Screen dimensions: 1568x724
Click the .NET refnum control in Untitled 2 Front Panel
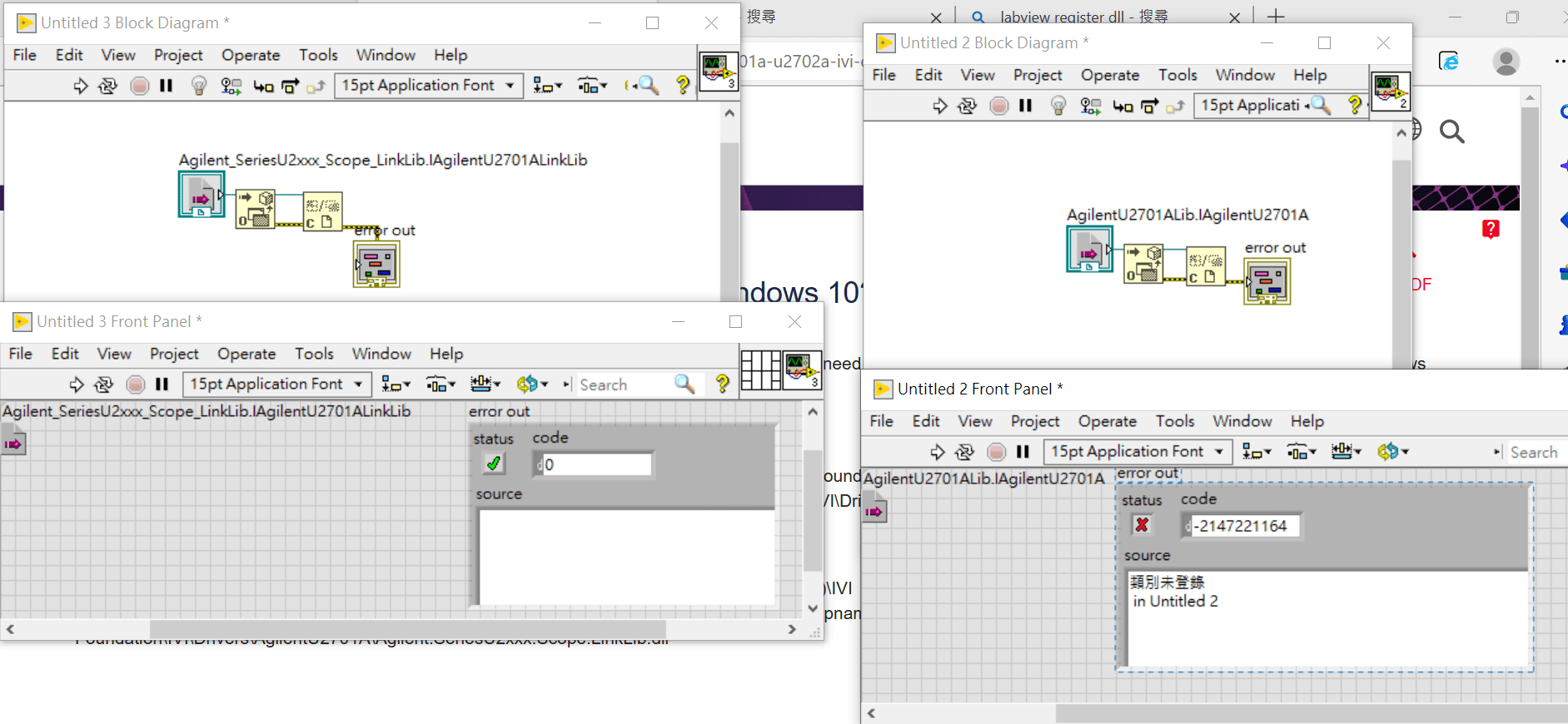point(874,510)
